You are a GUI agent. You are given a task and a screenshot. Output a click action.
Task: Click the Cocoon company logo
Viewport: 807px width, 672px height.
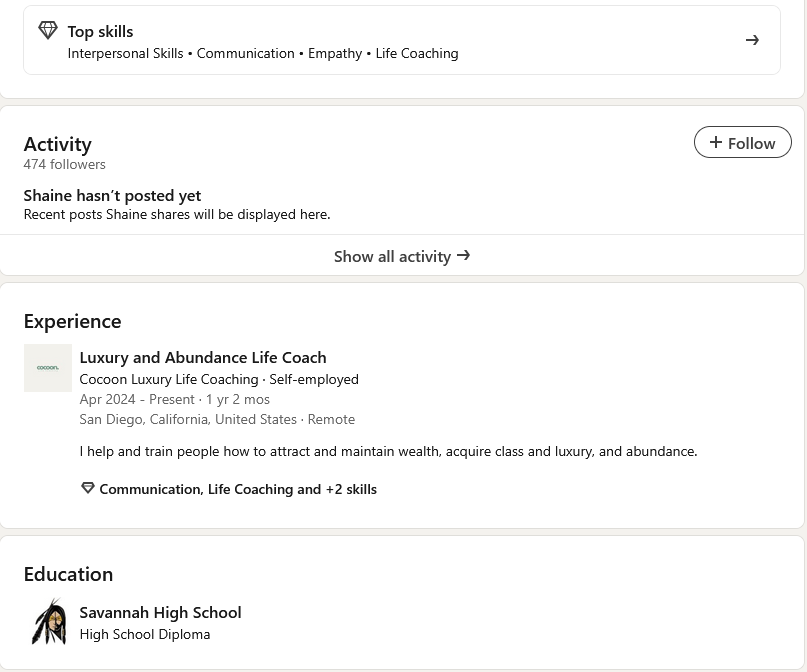pos(48,368)
